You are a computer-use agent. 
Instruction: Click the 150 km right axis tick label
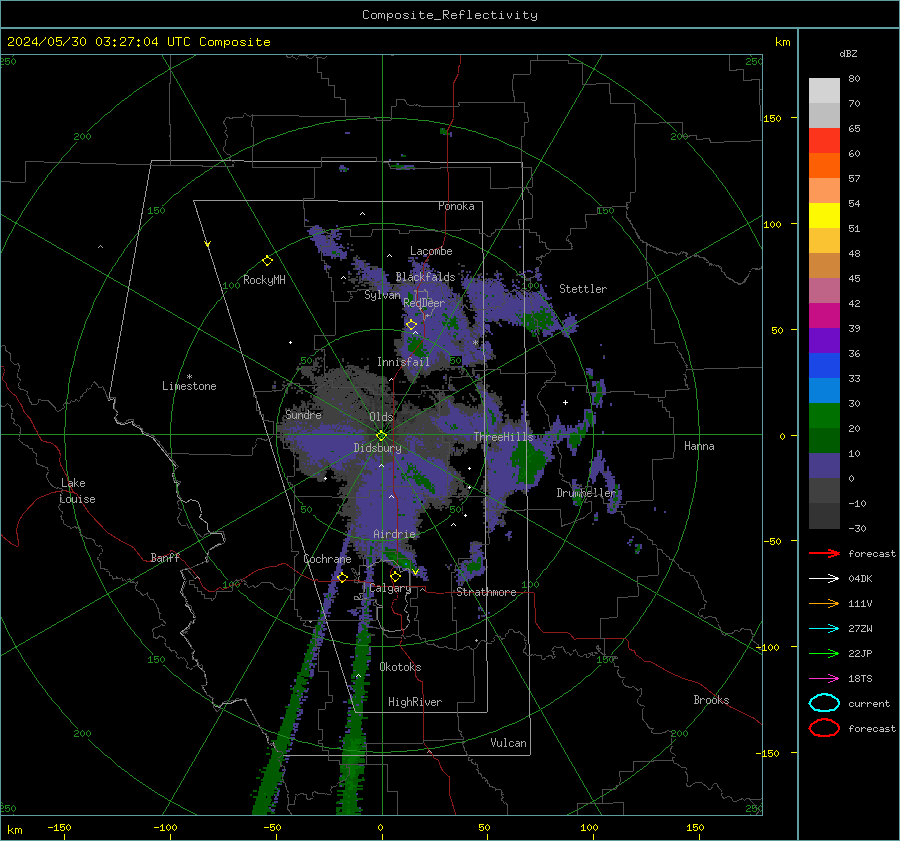772,118
